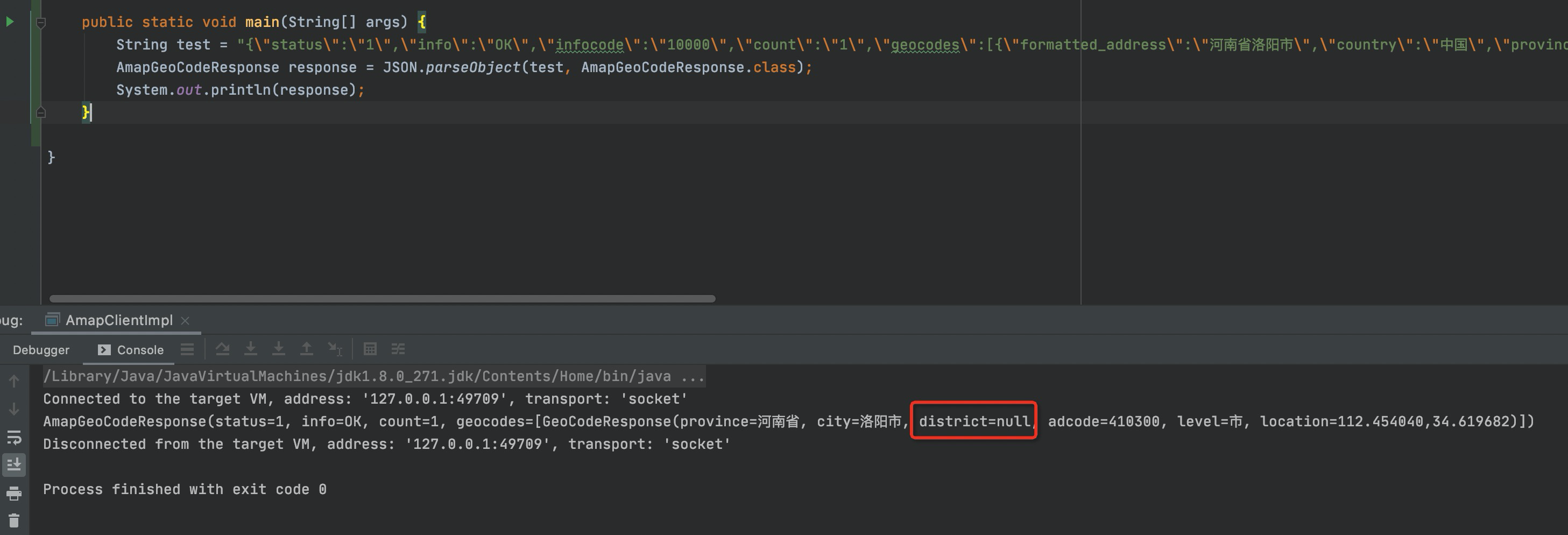Click Up the Stack Trace arrow icon
This screenshot has height=535, width=1568.
(x=13, y=381)
